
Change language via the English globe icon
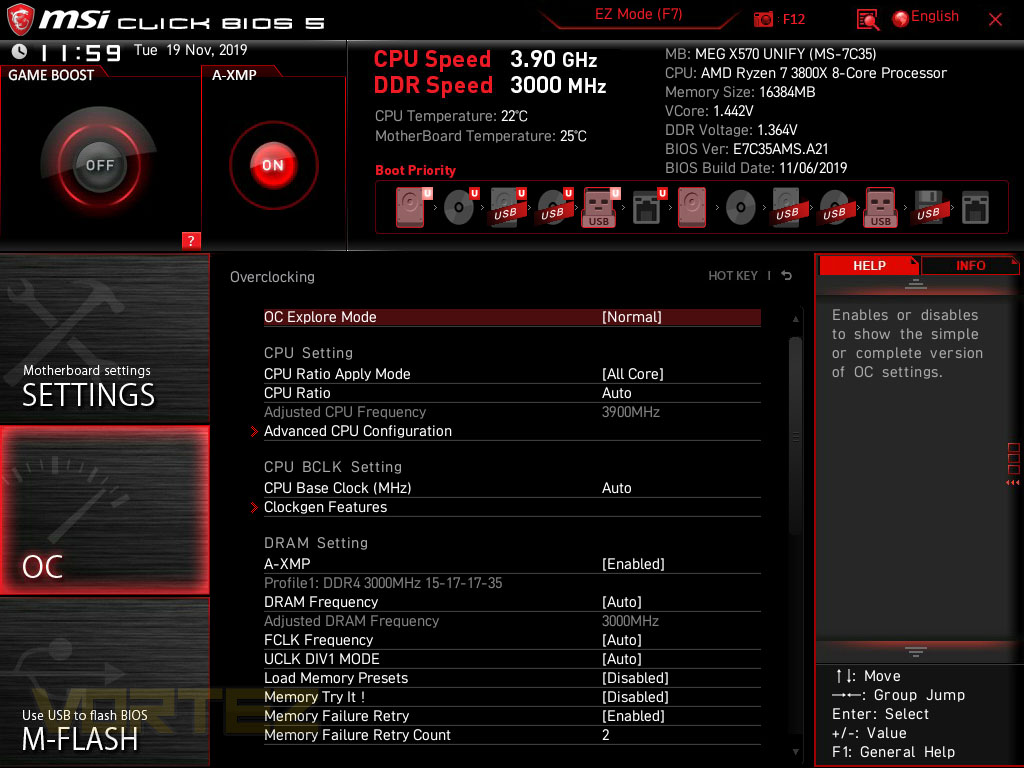click(901, 18)
